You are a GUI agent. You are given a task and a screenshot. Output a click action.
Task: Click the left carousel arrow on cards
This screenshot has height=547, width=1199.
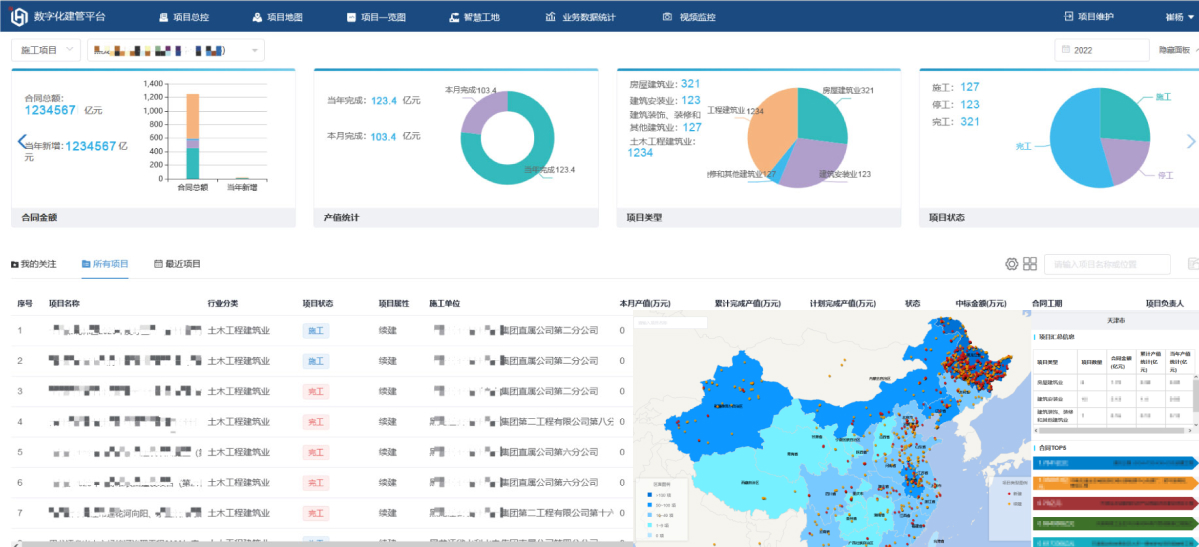[x=21, y=141]
